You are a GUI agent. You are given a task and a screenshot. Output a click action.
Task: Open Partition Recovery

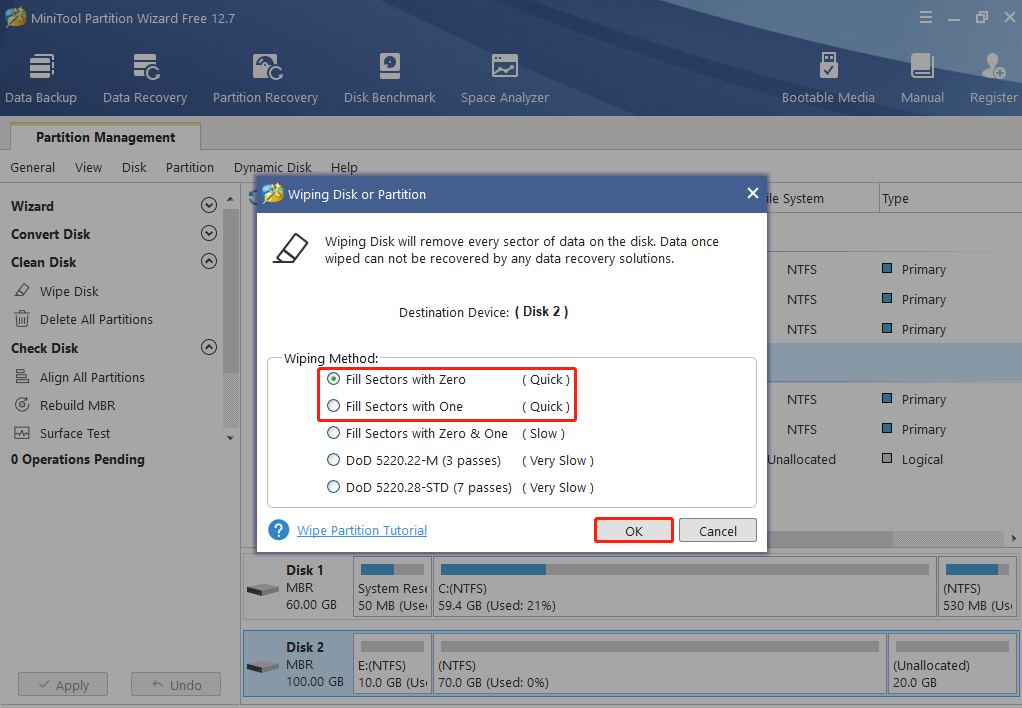point(265,78)
